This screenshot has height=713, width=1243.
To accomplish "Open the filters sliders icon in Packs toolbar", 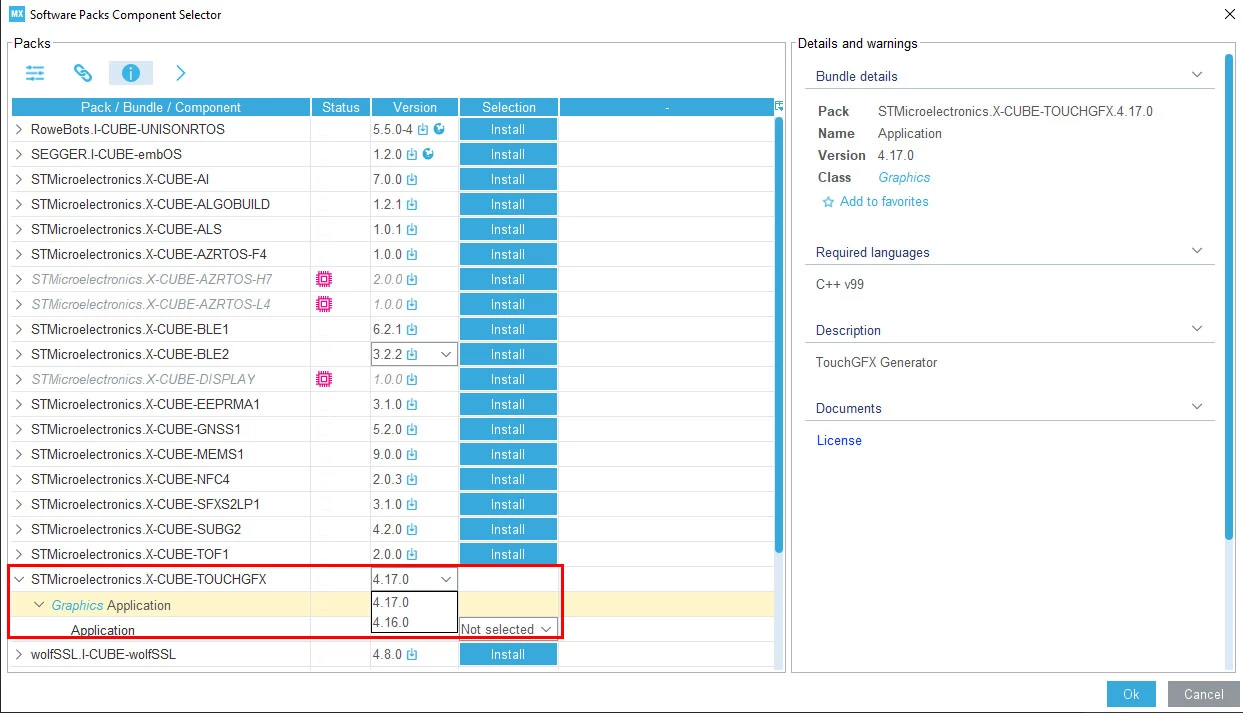I will 36,73.
